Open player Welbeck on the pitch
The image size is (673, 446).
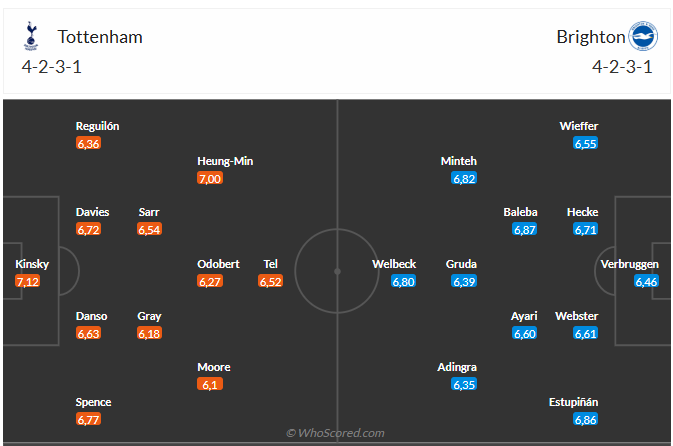[393, 264]
